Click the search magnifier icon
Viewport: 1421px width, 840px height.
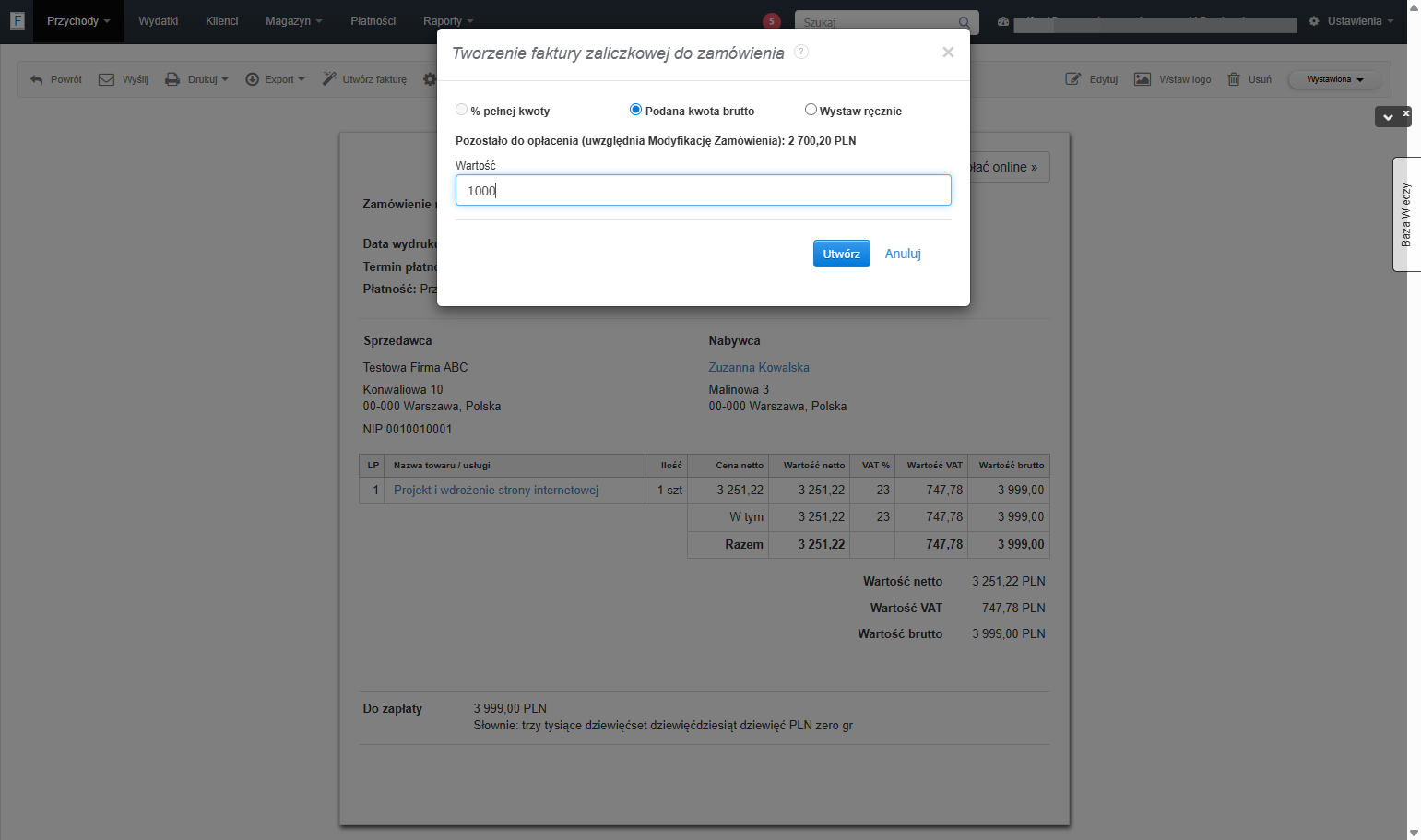click(x=964, y=22)
